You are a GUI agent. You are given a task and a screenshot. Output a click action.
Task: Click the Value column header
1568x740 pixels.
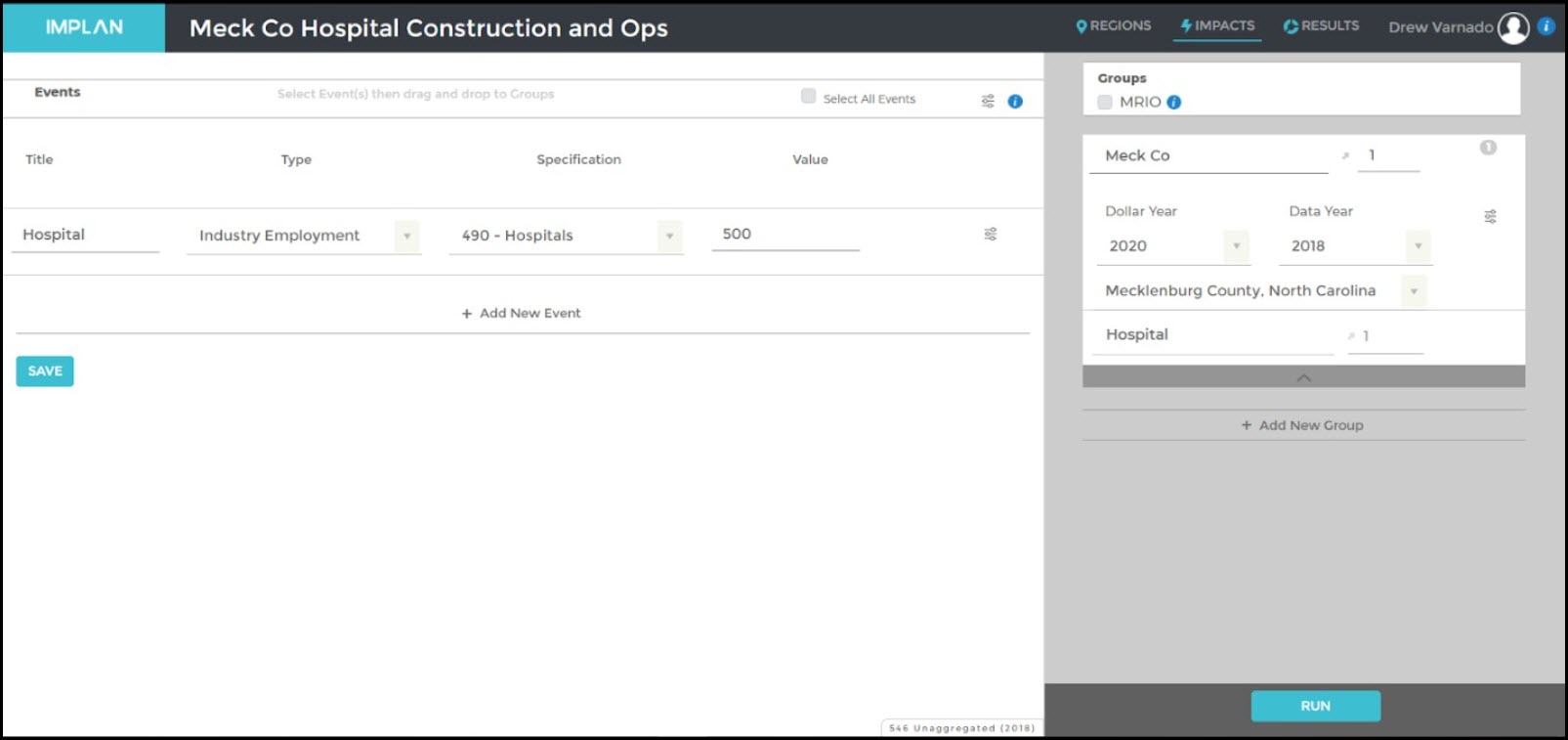[x=810, y=159]
